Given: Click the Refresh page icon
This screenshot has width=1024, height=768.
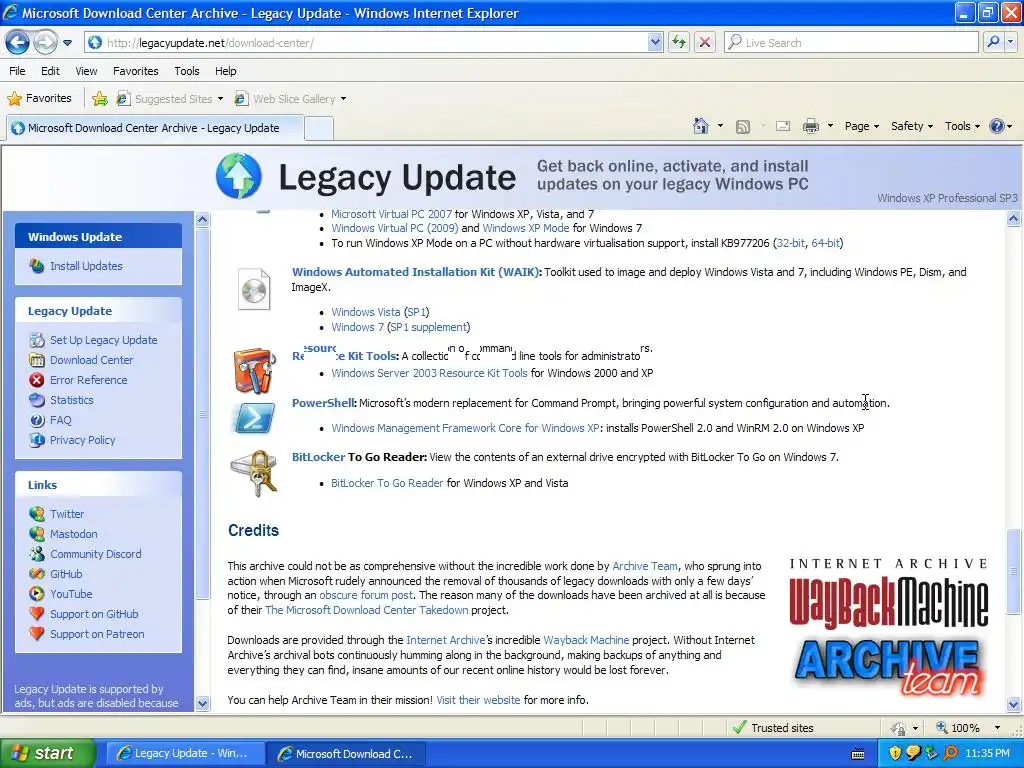Looking at the screenshot, I should tap(679, 42).
